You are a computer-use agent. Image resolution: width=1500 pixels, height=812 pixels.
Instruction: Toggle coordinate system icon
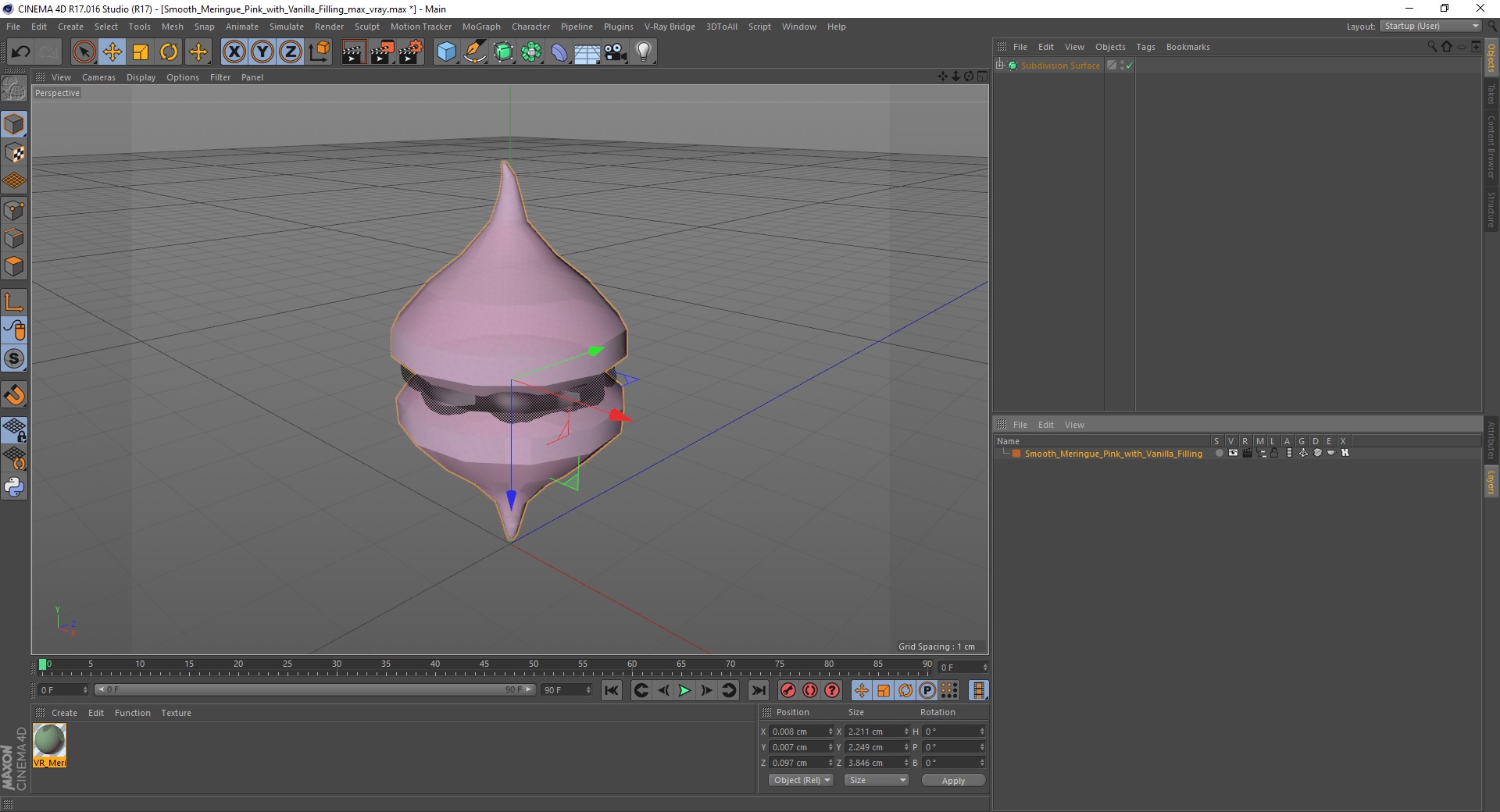(x=319, y=52)
